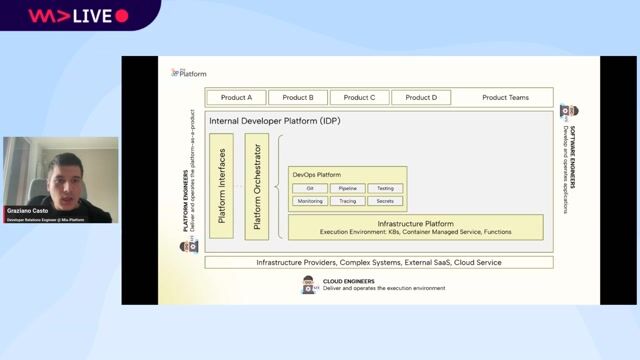Select the speaker webcam thumbnail
This screenshot has width=640, height=360.
tap(61, 180)
